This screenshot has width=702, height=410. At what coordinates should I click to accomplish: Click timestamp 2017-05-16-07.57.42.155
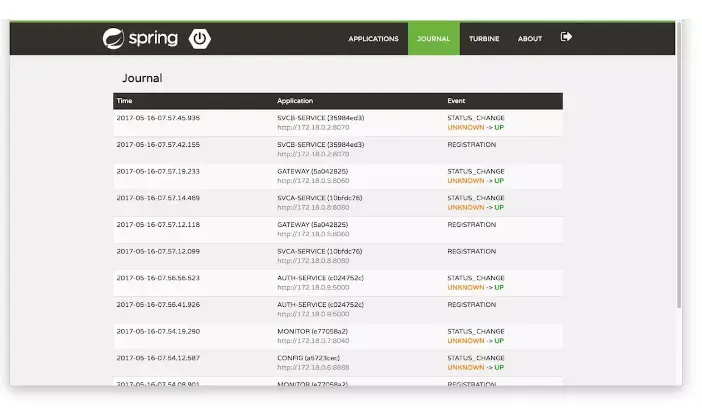coord(158,145)
